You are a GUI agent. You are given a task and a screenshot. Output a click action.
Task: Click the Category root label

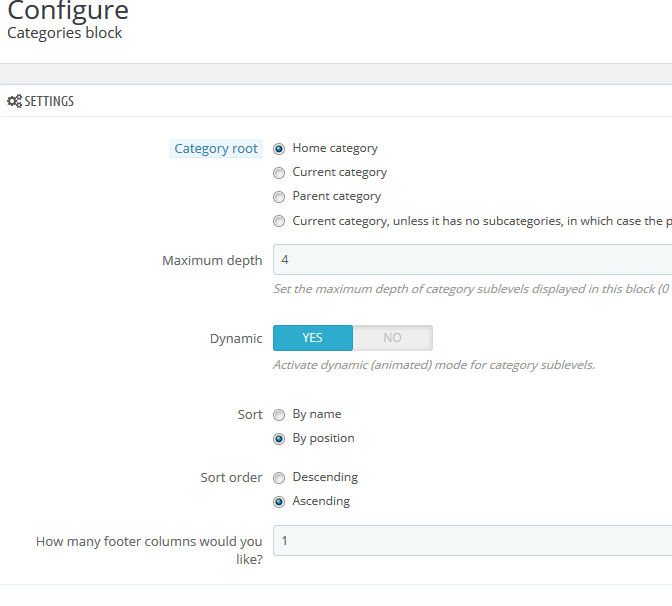[x=216, y=149]
